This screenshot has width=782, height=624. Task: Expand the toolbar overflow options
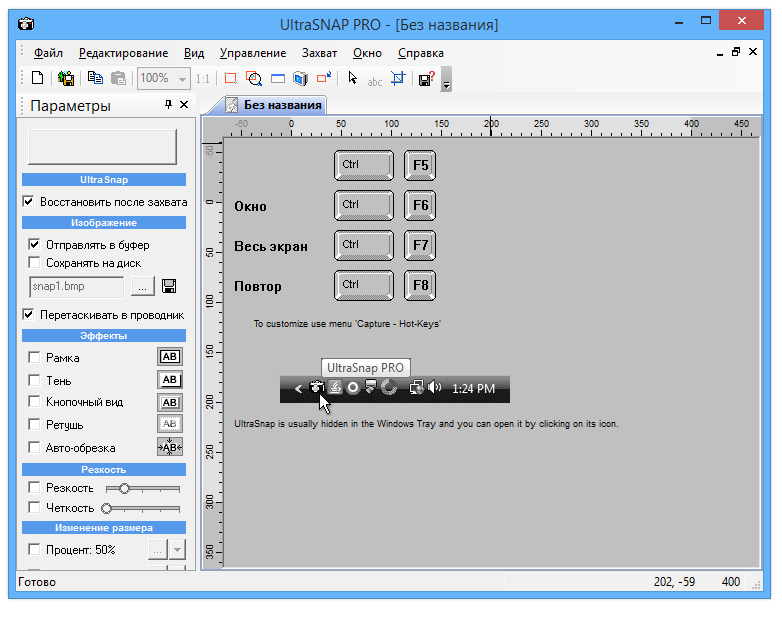click(446, 79)
